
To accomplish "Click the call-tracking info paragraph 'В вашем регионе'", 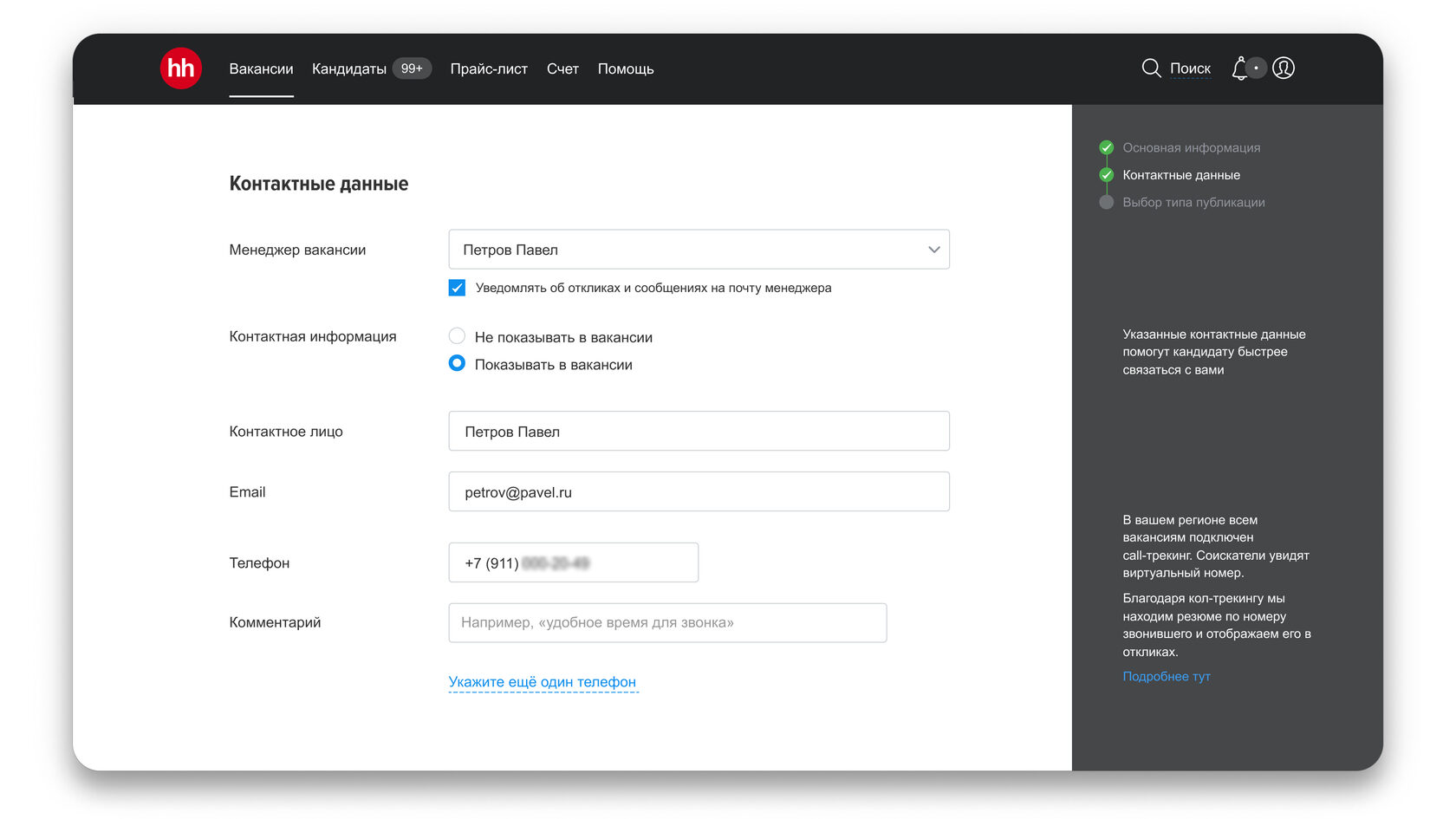I will (x=1216, y=546).
